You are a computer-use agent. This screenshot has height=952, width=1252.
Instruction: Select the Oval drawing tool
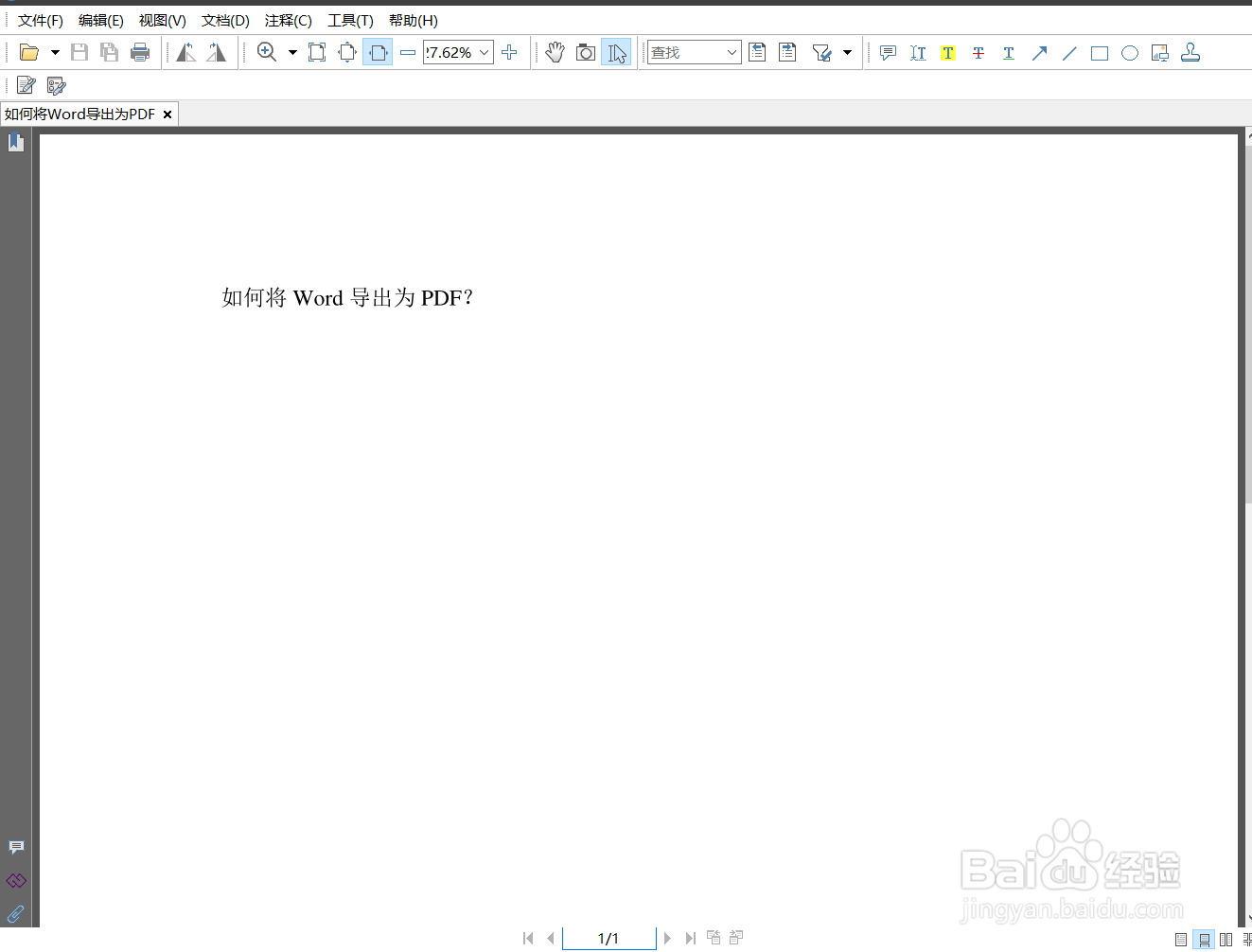(1130, 53)
